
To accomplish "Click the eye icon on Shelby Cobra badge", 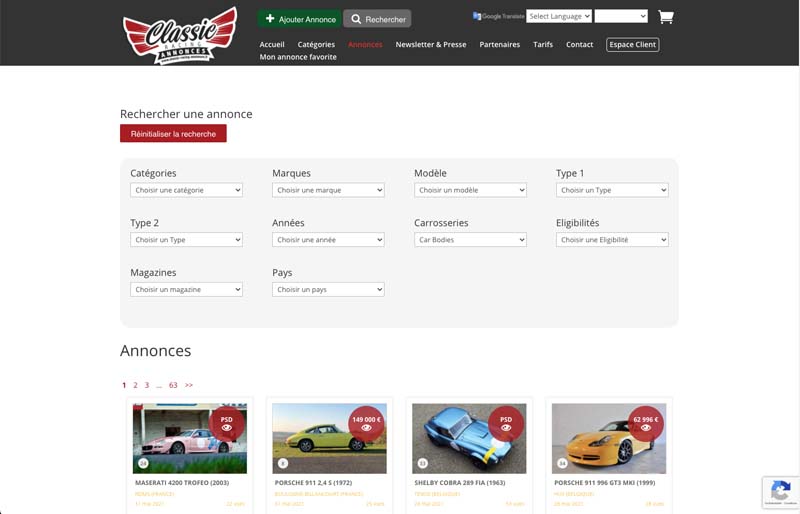I will click(506, 428).
